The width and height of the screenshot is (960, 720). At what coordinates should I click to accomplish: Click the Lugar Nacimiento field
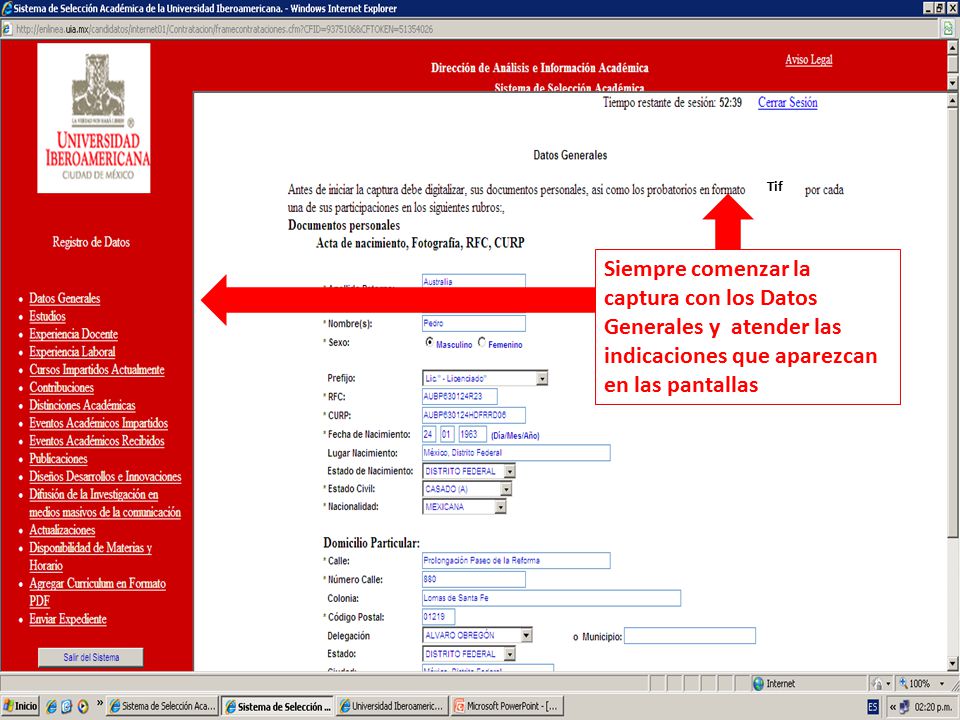[x=516, y=453]
